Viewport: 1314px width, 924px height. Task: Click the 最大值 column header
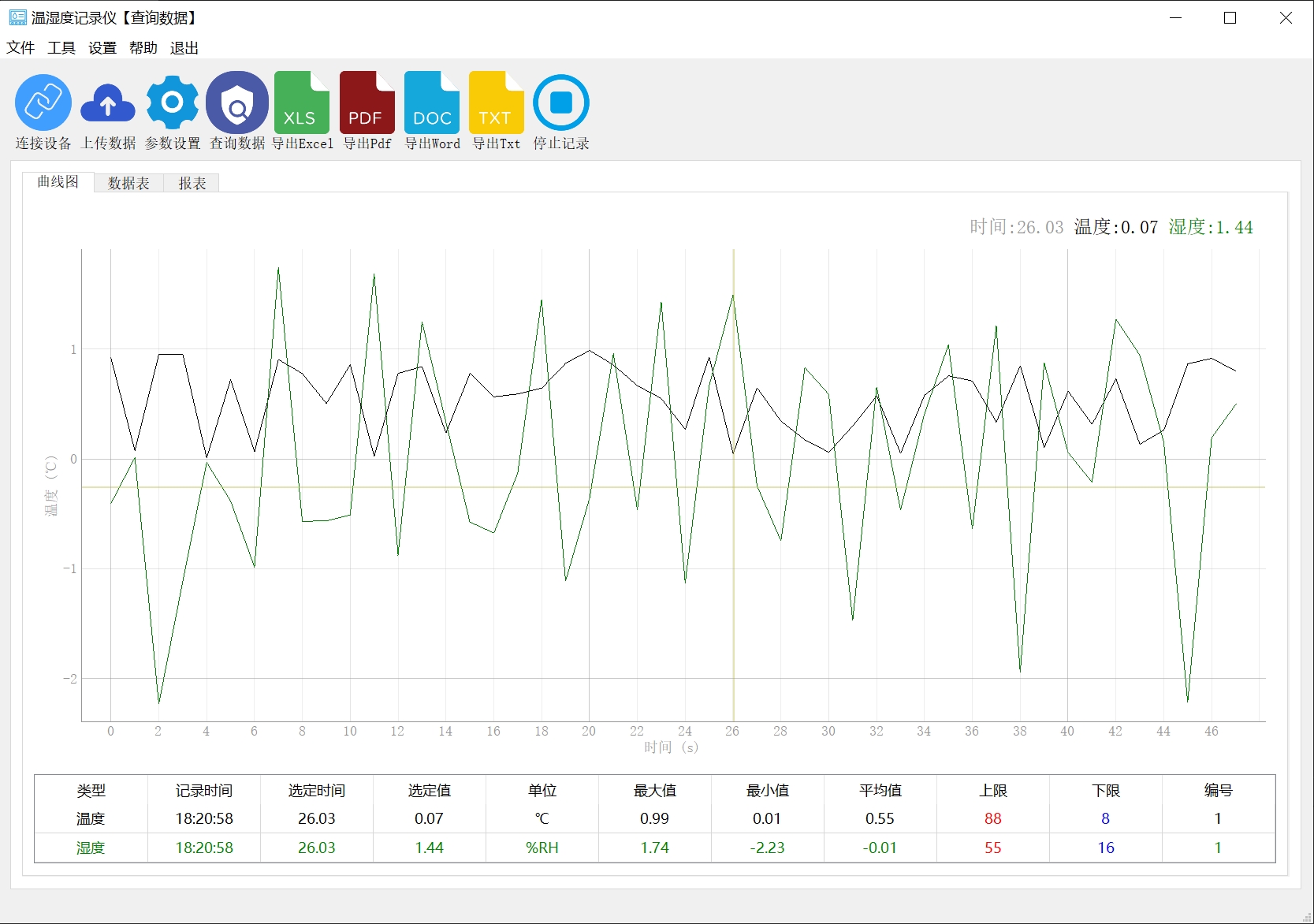pos(655,791)
